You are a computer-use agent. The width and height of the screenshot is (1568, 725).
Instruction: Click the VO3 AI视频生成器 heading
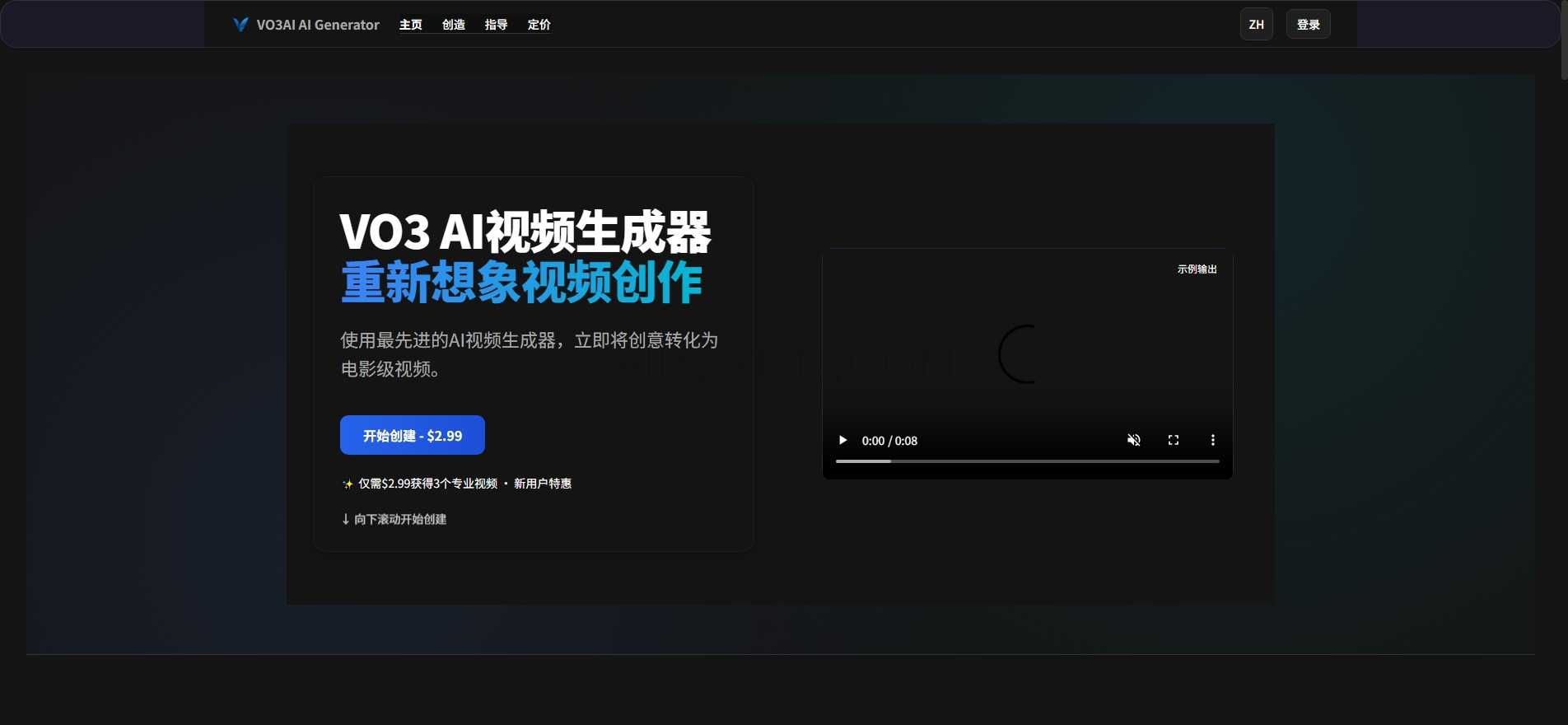pyautogui.click(x=525, y=232)
